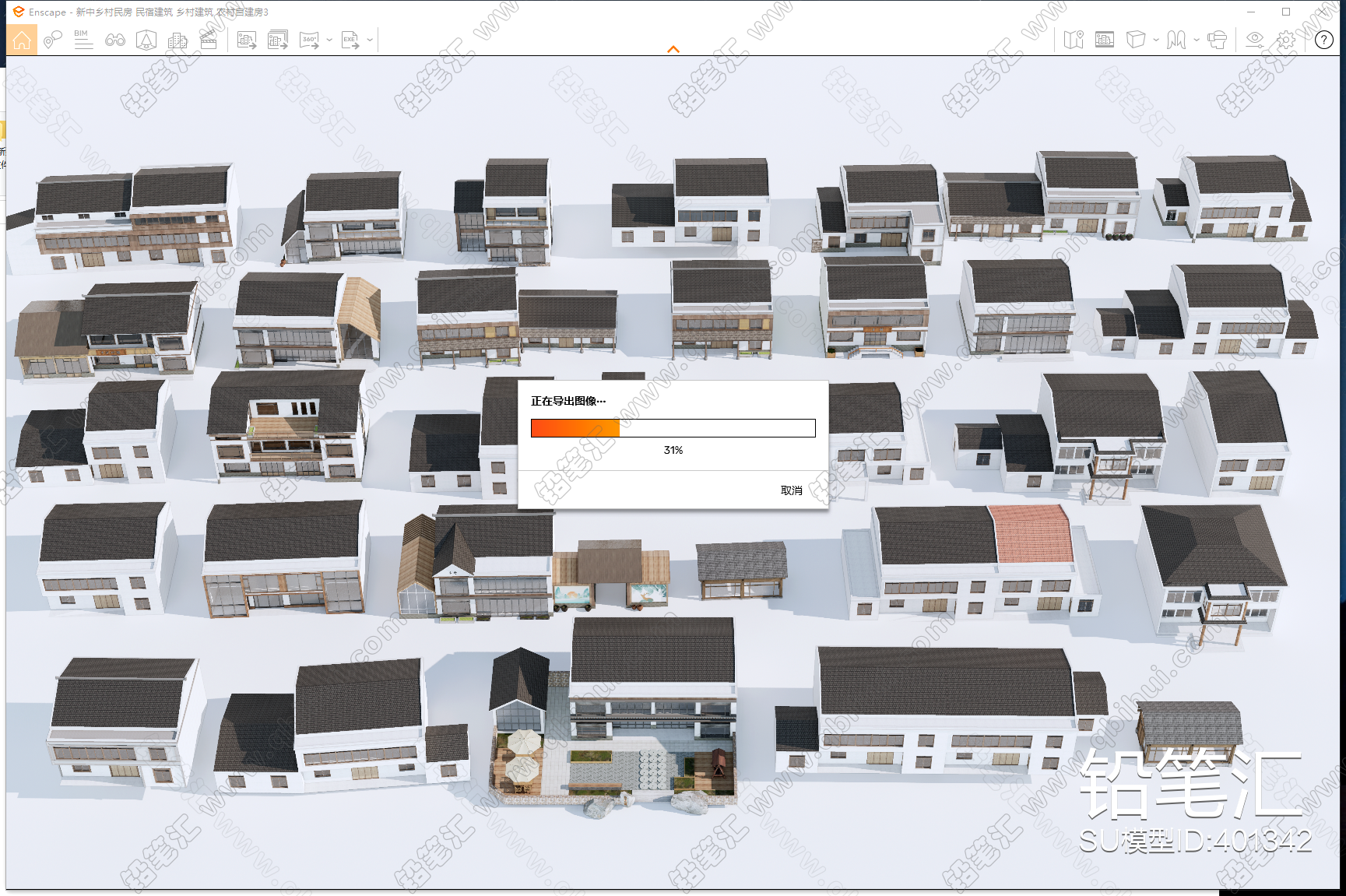The width and height of the screenshot is (1346, 896).
Task: Expand the open-book icon dropdown arrow
Action: (x=1197, y=40)
